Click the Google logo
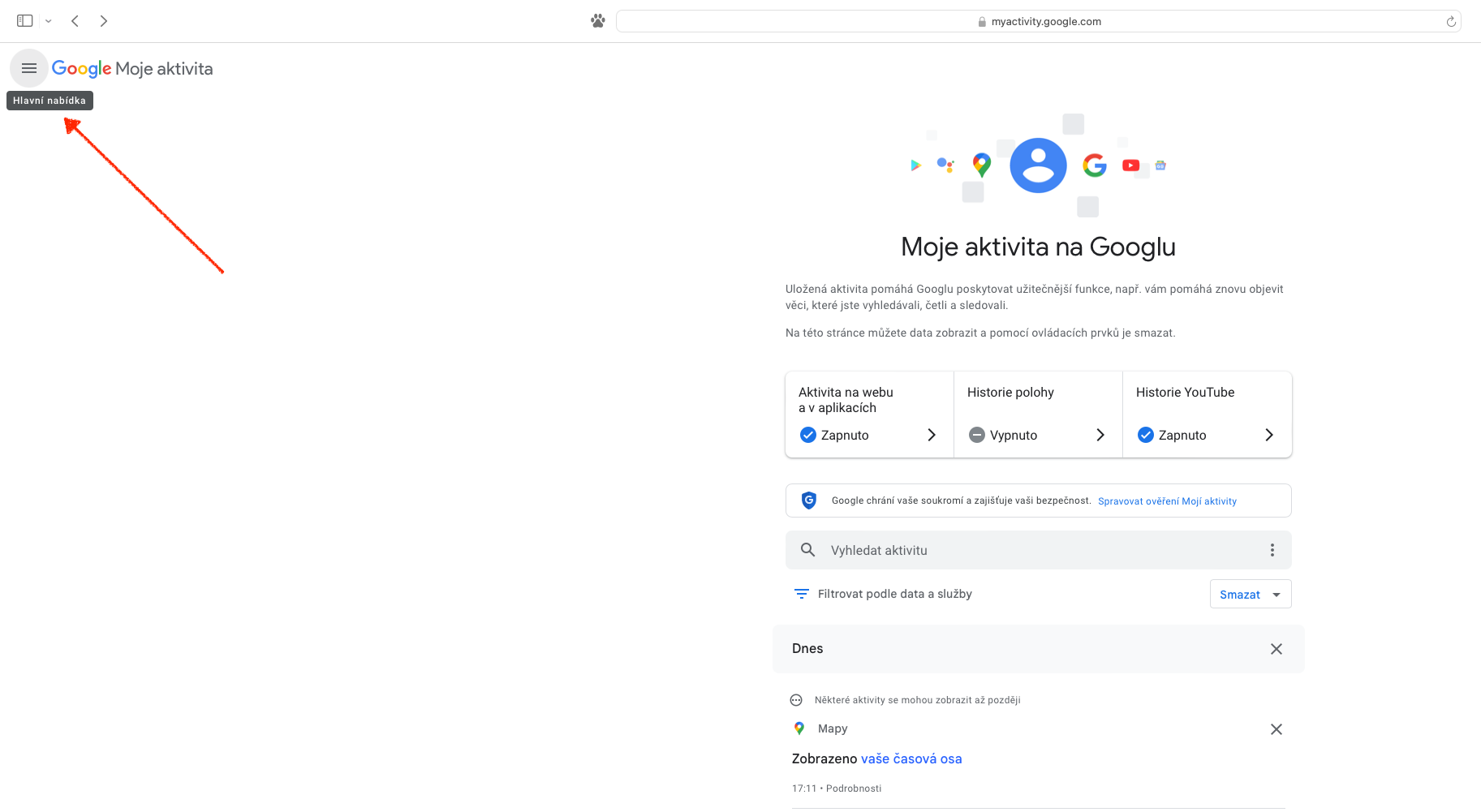This screenshot has height=812, width=1481. coord(81,69)
